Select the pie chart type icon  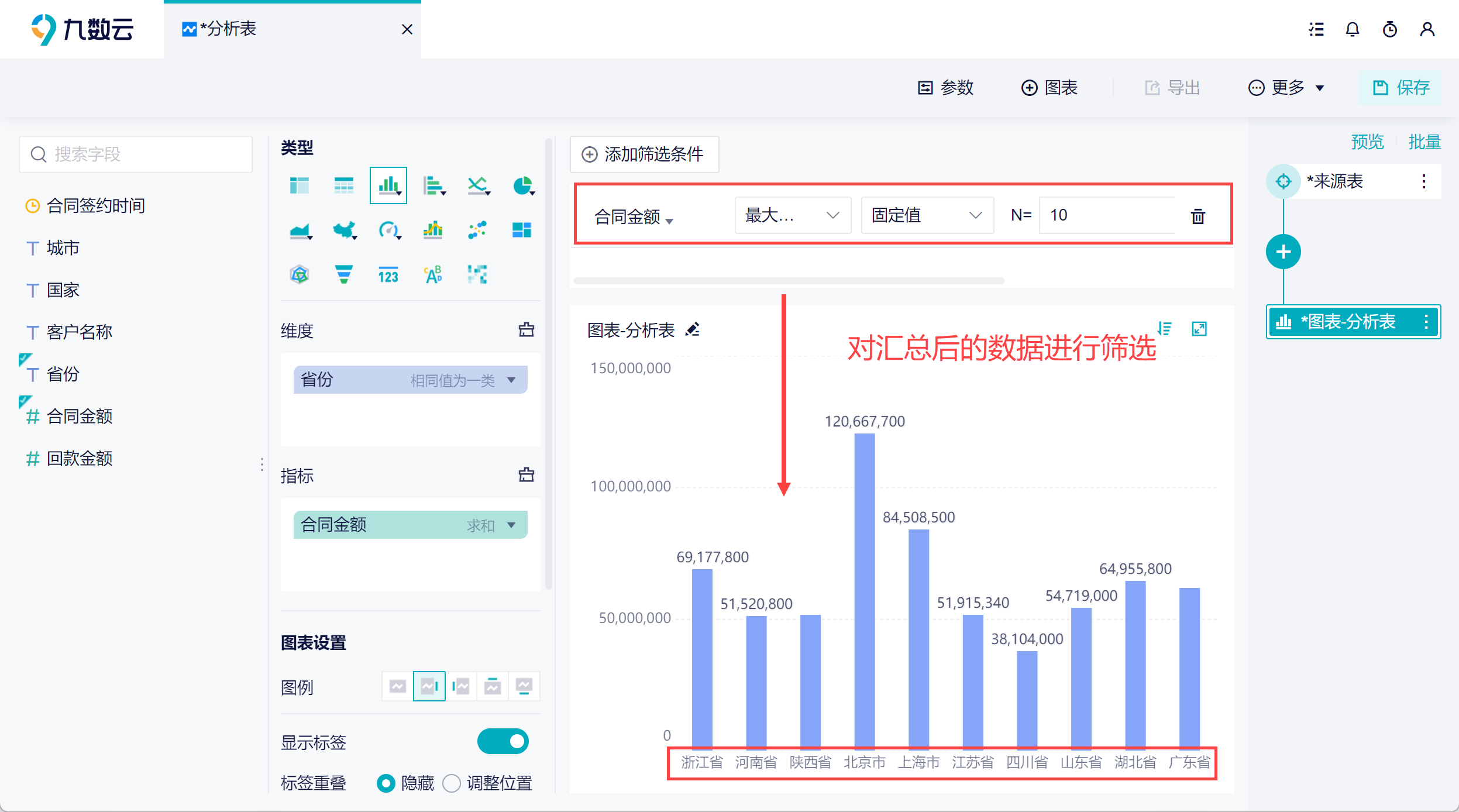tap(523, 185)
